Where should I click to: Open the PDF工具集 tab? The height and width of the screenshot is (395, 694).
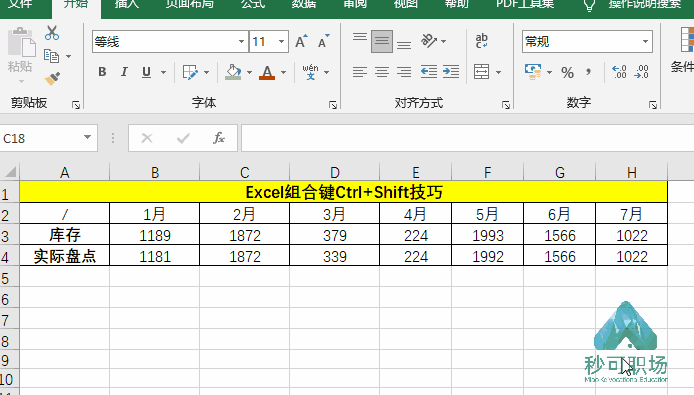(525, 4)
